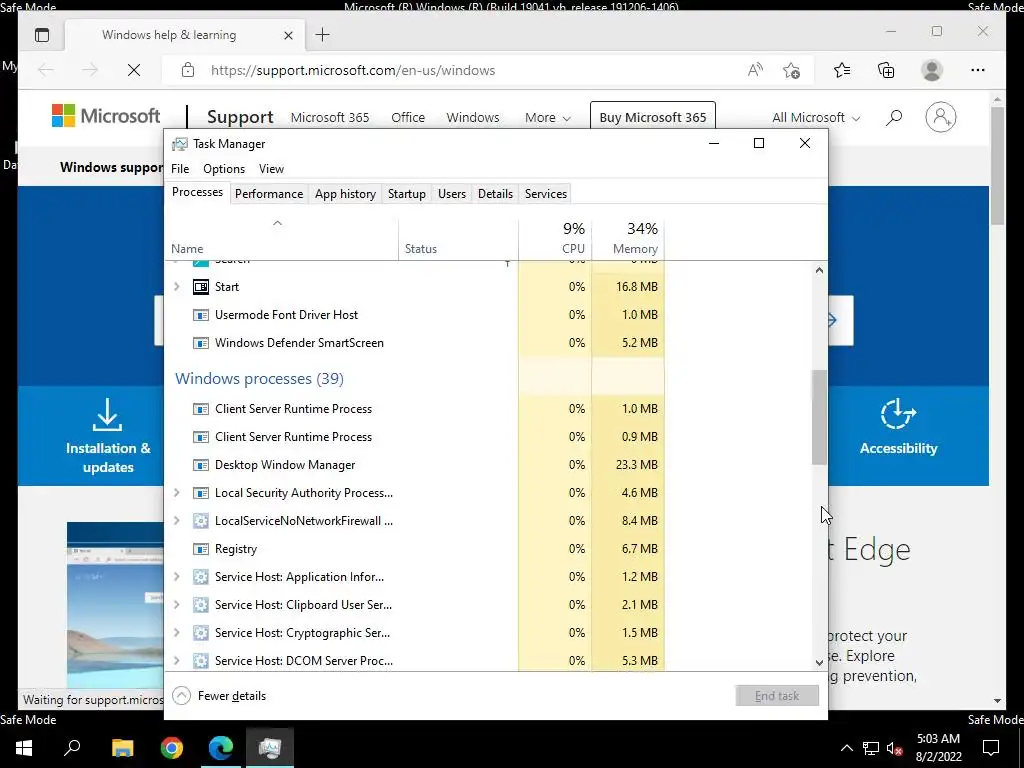Add this page to favorites in Edge

[x=792, y=70]
